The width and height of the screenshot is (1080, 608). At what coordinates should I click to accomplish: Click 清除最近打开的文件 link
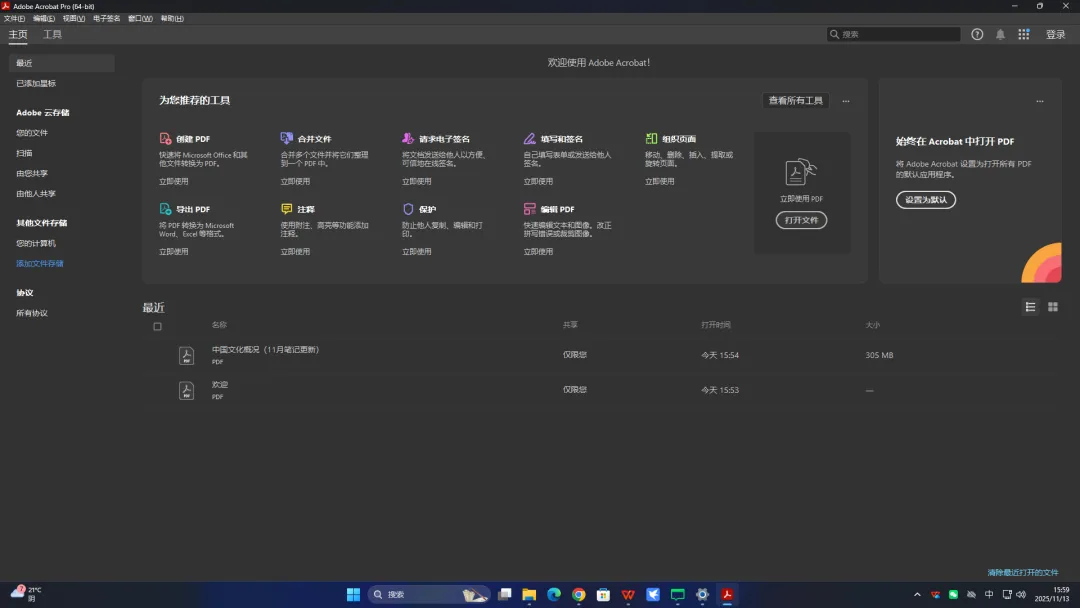[1023, 572]
